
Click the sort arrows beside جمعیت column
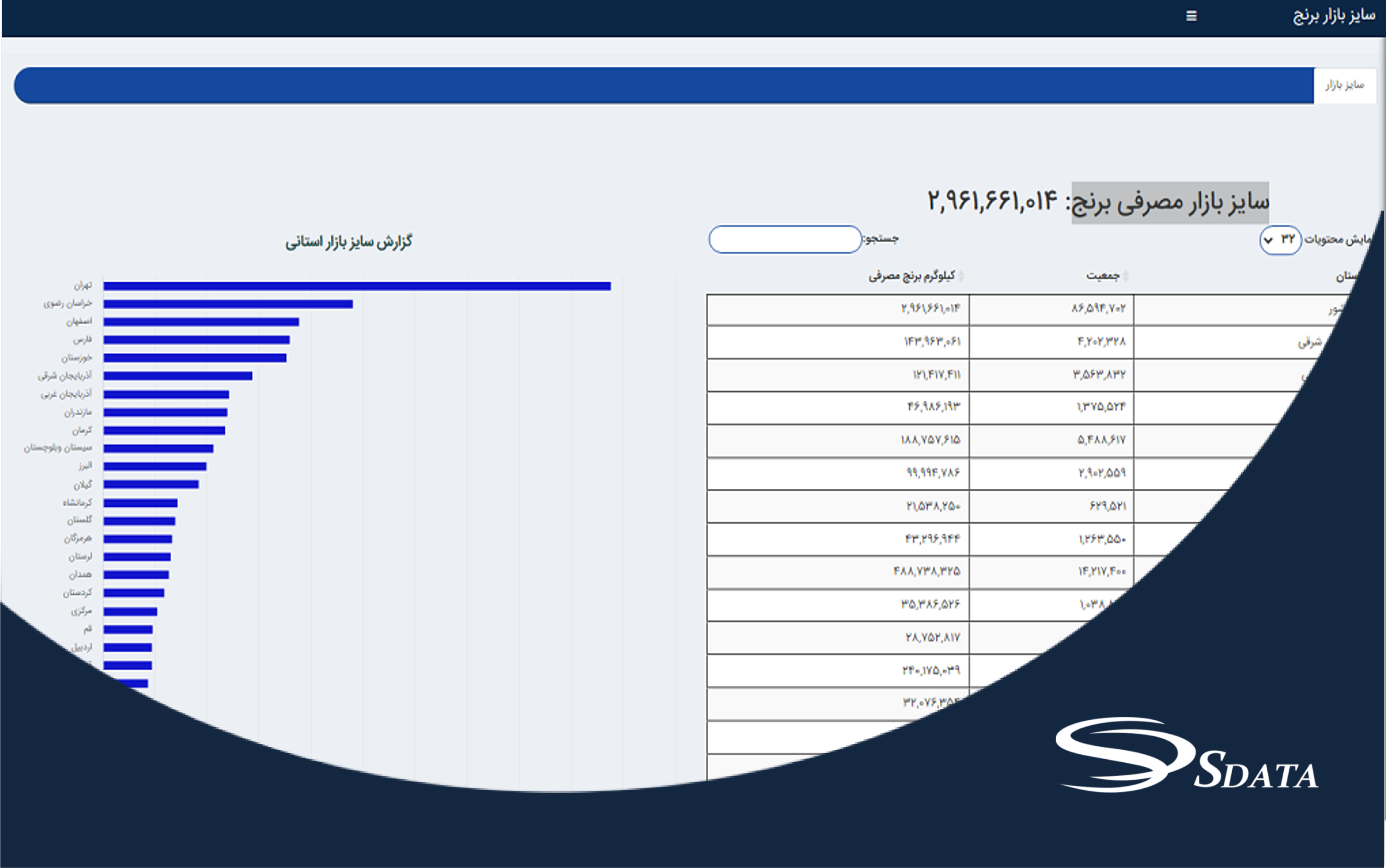(1125, 276)
